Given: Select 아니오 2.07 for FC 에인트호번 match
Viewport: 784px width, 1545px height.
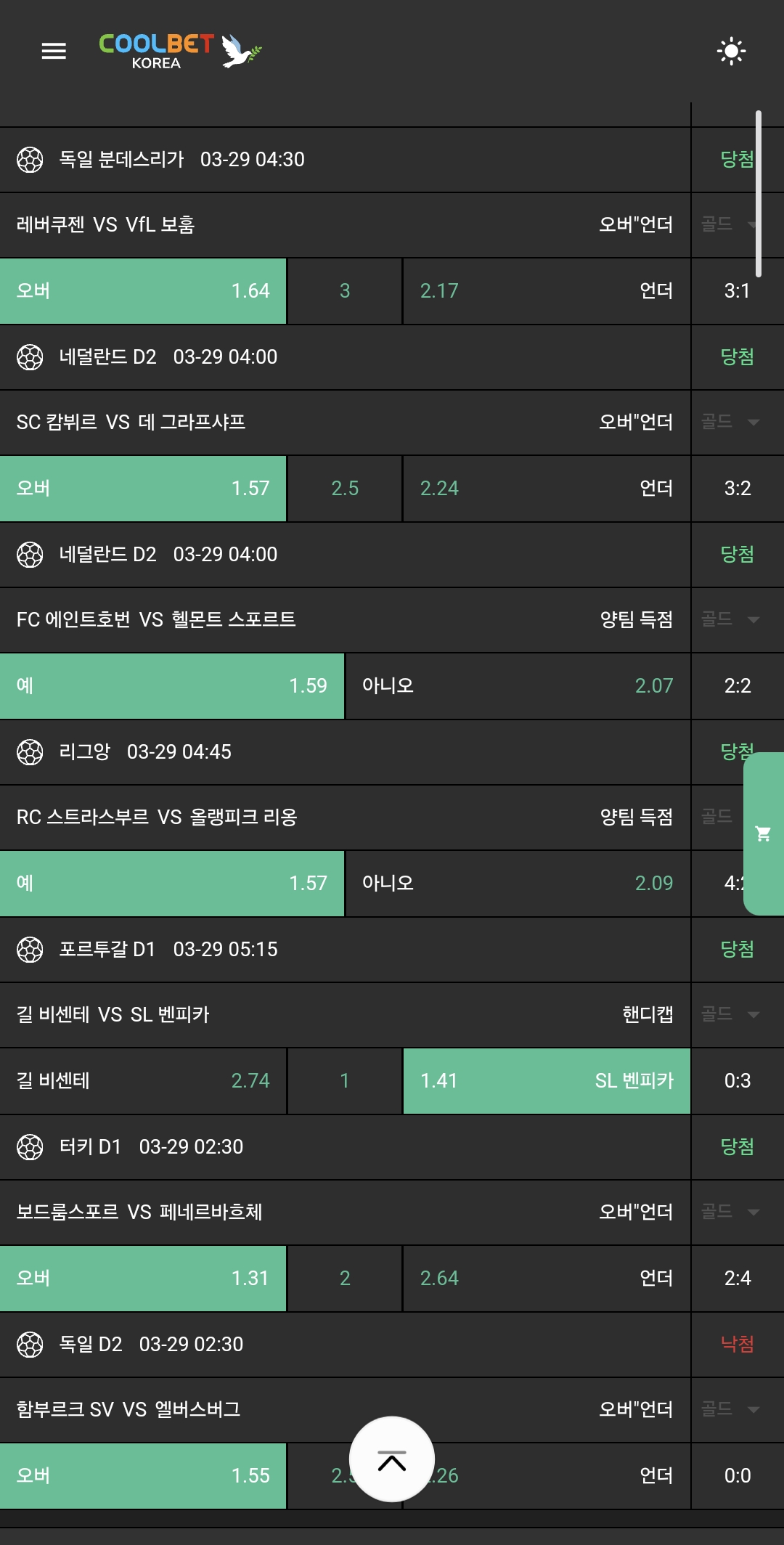Looking at the screenshot, I should pos(518,686).
